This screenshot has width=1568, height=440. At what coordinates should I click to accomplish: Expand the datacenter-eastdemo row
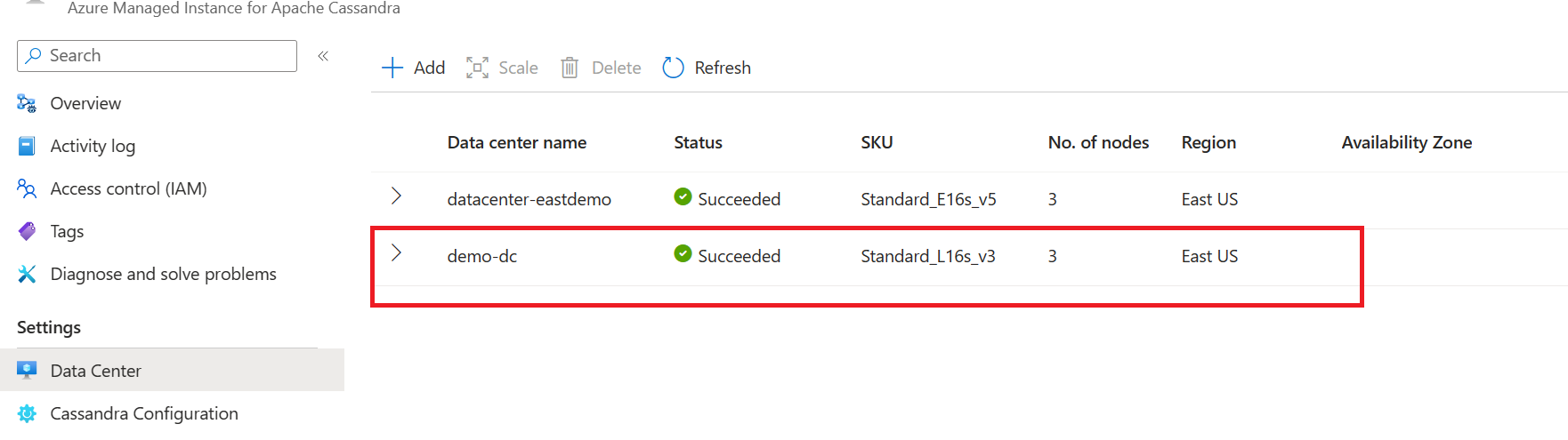397,196
